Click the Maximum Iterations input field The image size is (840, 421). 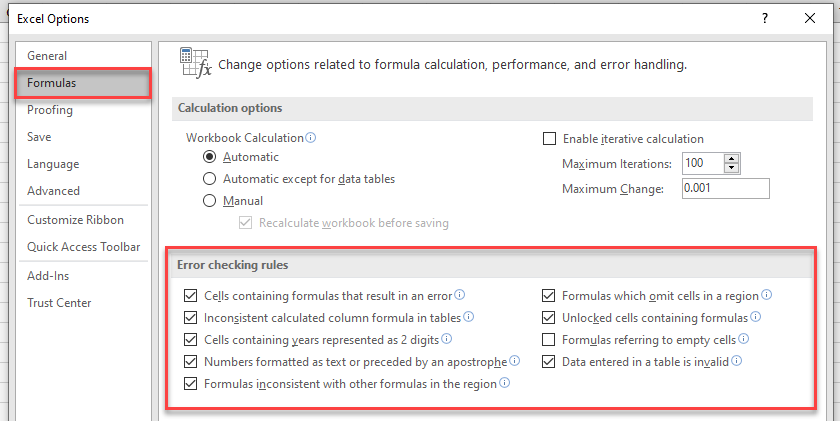pos(703,163)
